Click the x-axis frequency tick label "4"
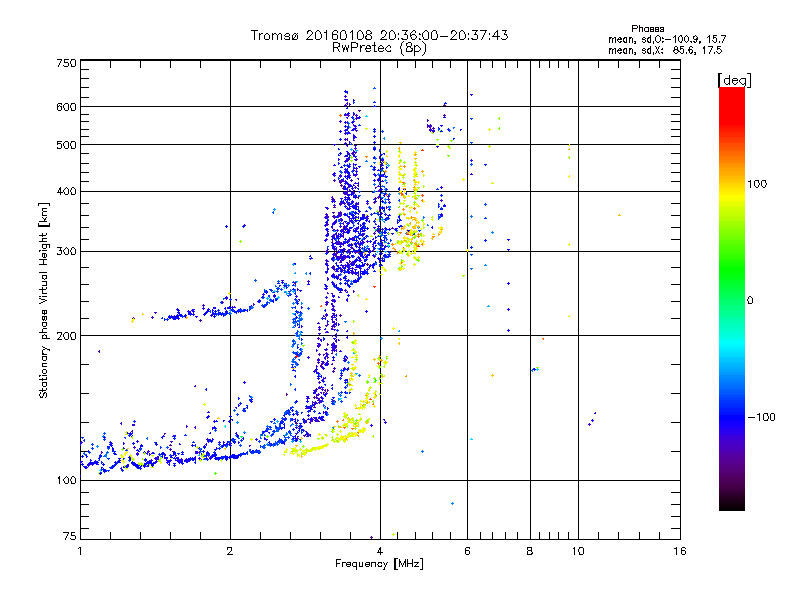800x600 pixels. (x=380, y=551)
